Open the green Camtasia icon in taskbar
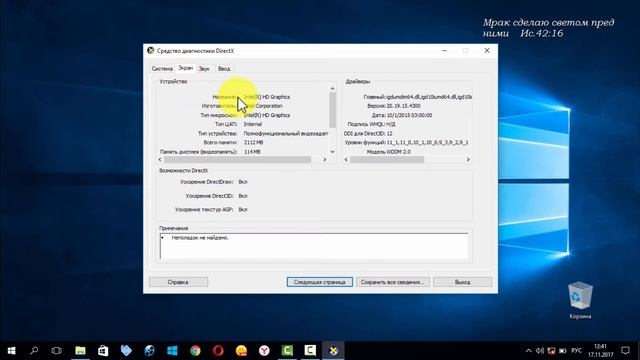This screenshot has height=360, width=640. pos(287,350)
